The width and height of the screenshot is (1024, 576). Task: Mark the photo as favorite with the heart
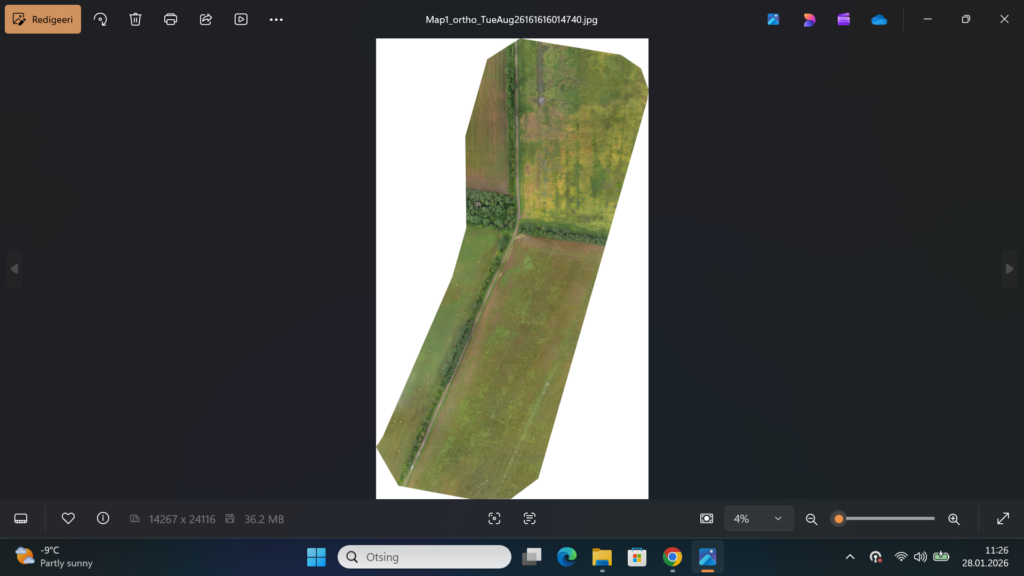[x=68, y=519]
